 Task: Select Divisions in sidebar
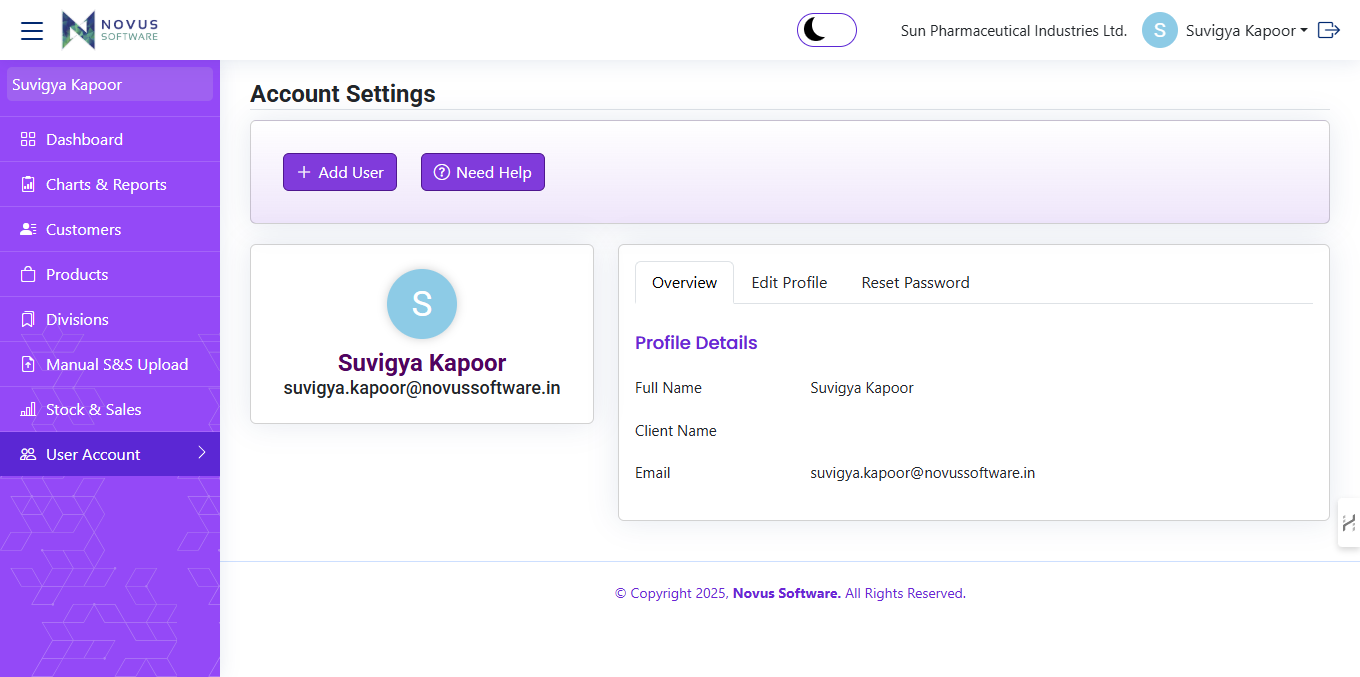[110, 319]
